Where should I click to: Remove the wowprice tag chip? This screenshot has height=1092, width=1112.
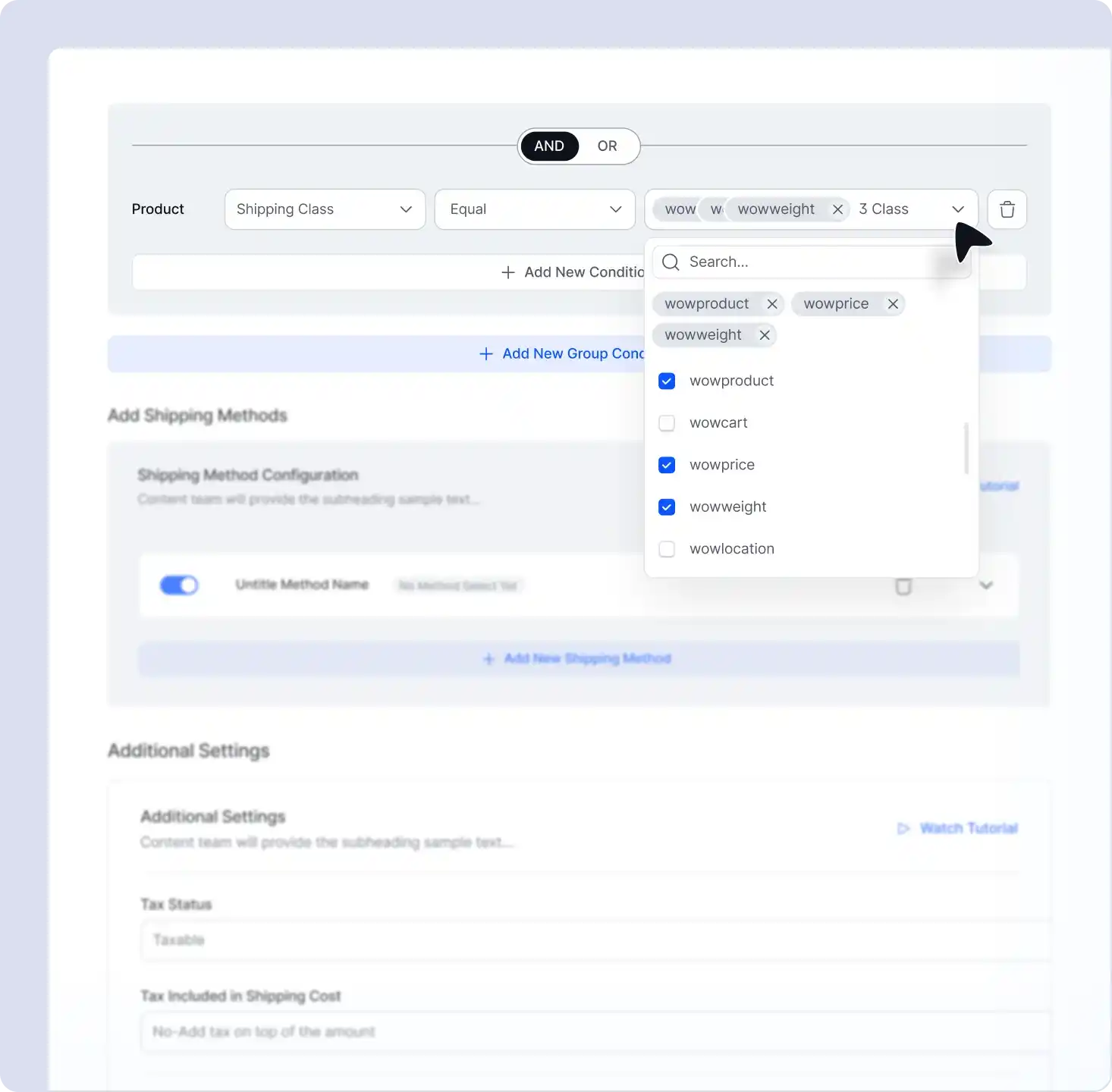[x=893, y=304]
